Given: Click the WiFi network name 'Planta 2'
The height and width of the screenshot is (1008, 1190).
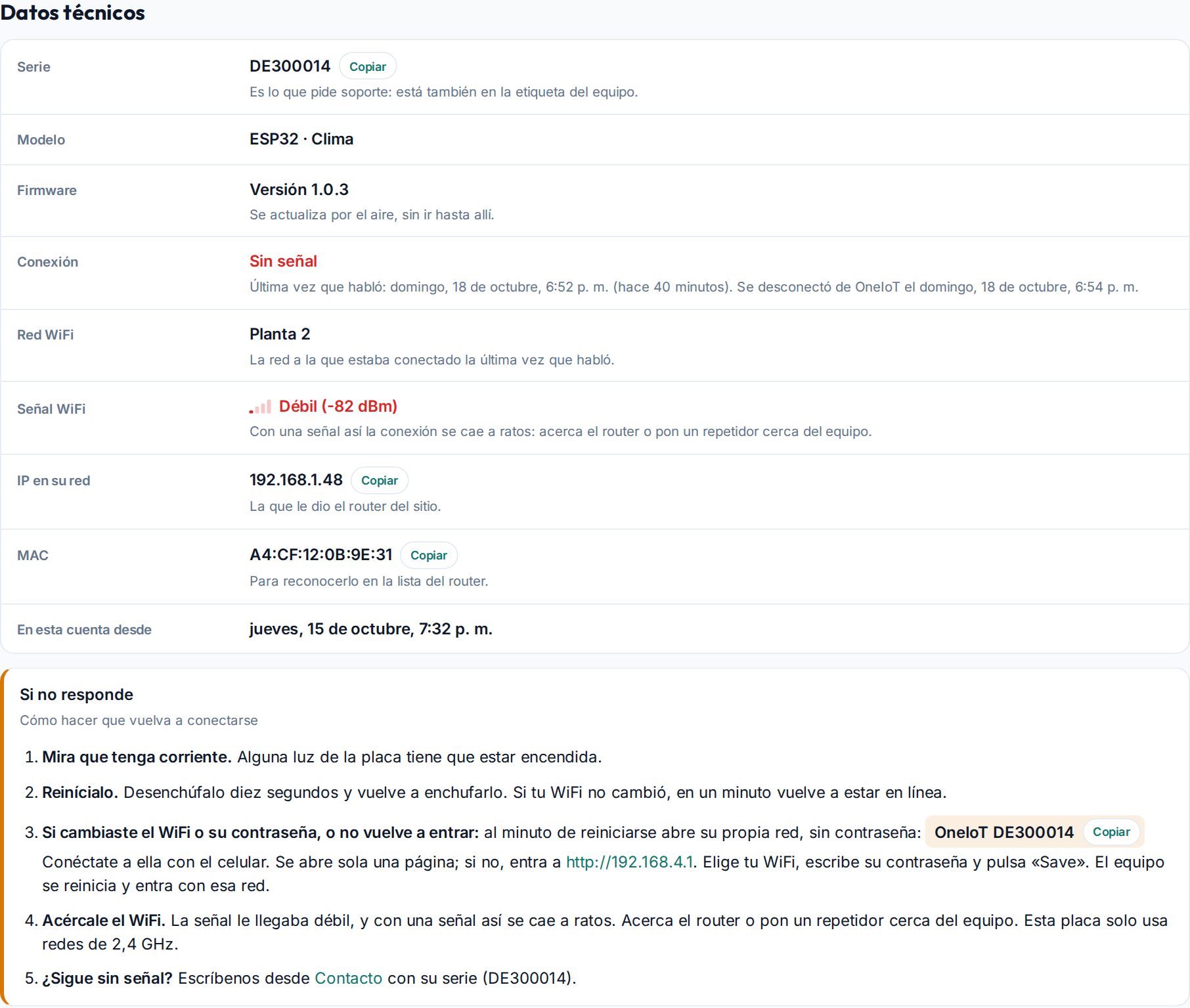Looking at the screenshot, I should pyautogui.click(x=280, y=334).
